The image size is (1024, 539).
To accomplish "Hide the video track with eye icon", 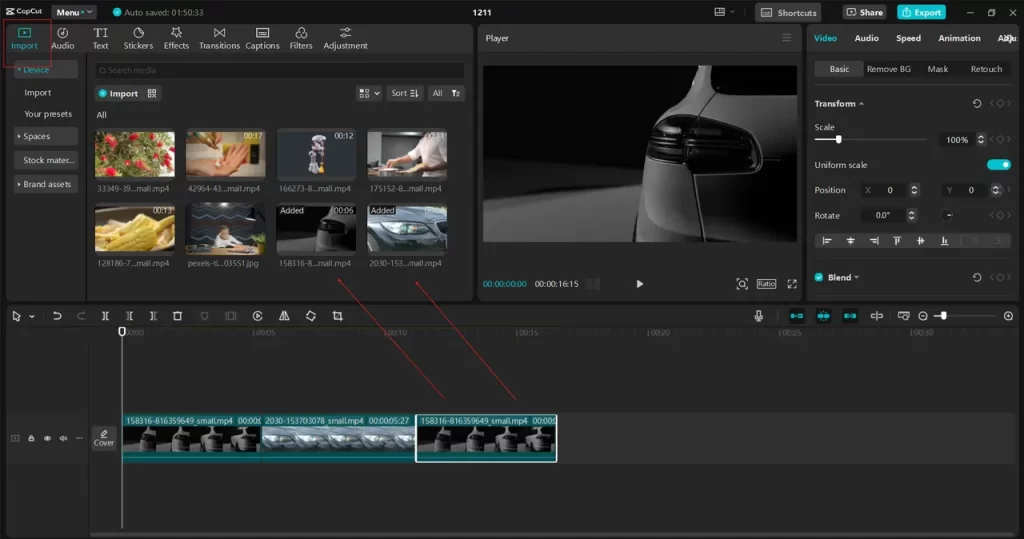I will [47, 438].
